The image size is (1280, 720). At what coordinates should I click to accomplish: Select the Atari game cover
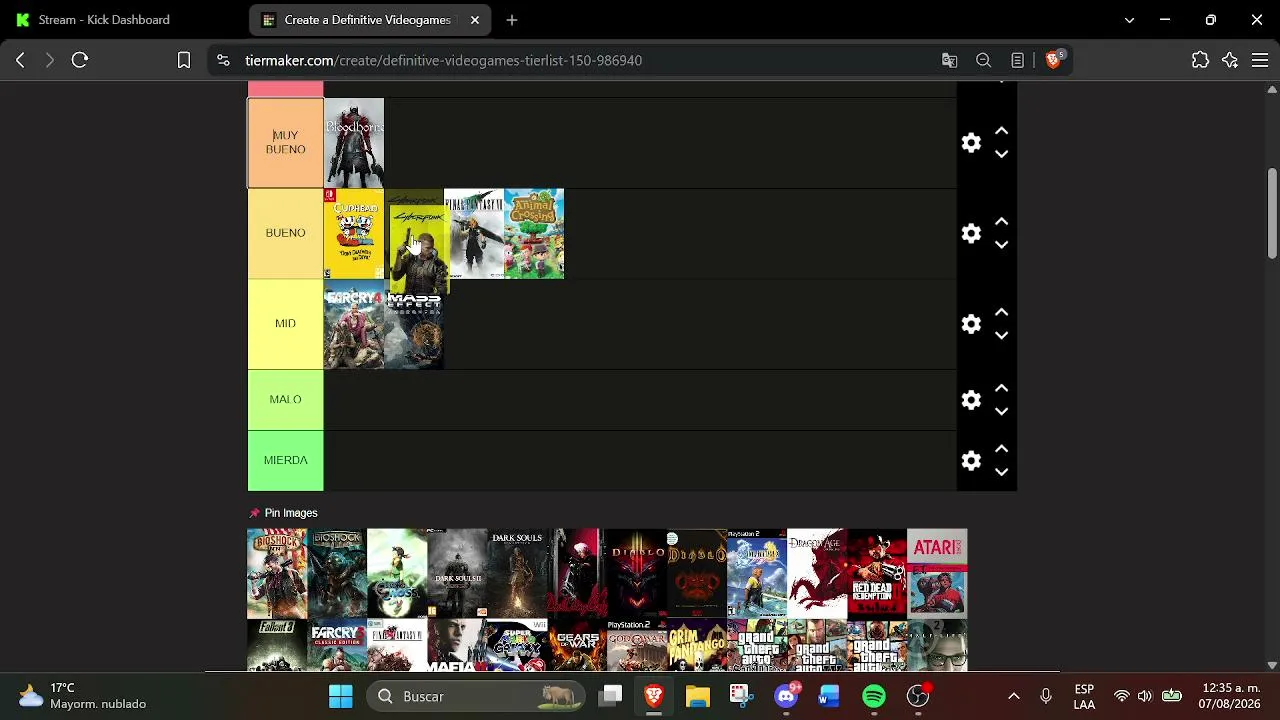(937, 574)
